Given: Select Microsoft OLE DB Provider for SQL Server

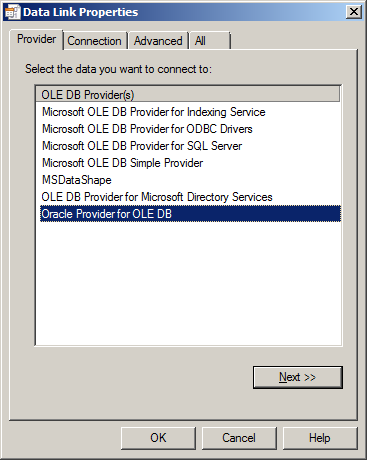Looking at the screenshot, I should (142, 146).
